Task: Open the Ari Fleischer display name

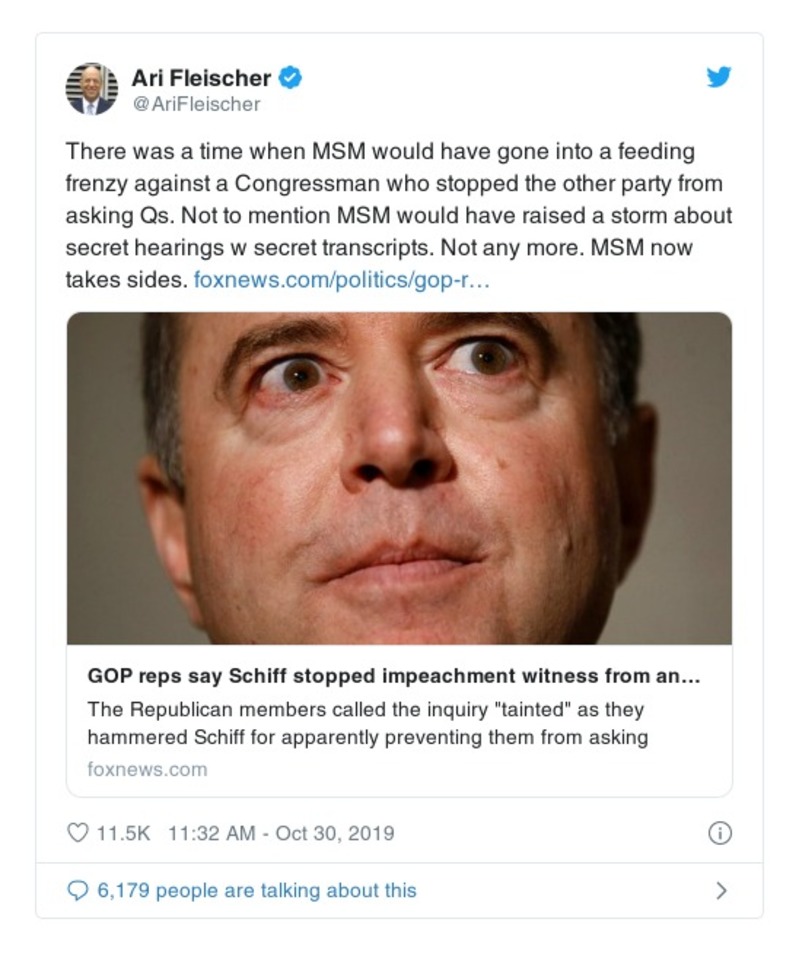Action: [201, 77]
